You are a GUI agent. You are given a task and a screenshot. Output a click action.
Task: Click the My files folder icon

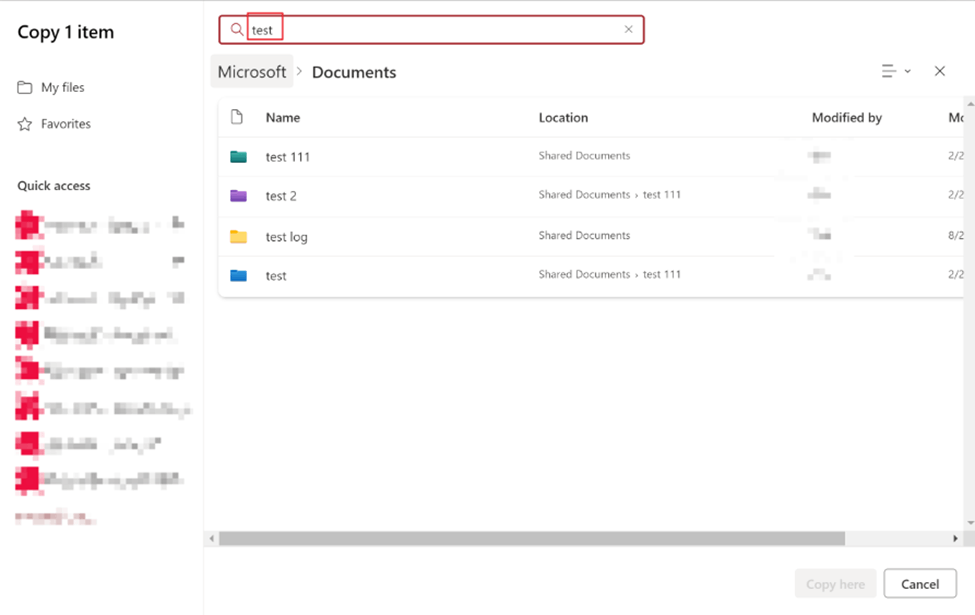pos(25,87)
